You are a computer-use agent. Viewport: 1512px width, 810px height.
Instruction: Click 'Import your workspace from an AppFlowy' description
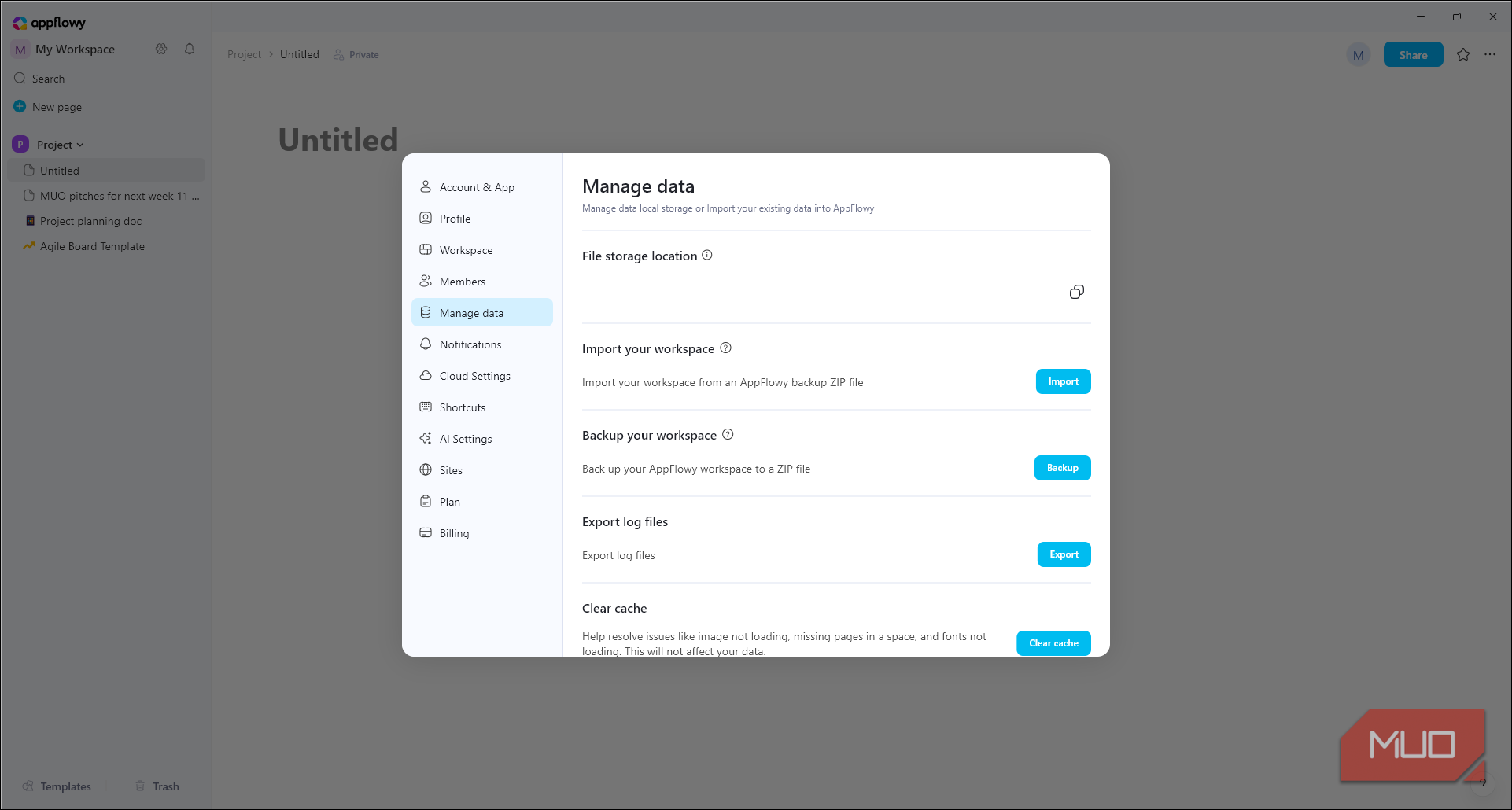pos(723,382)
